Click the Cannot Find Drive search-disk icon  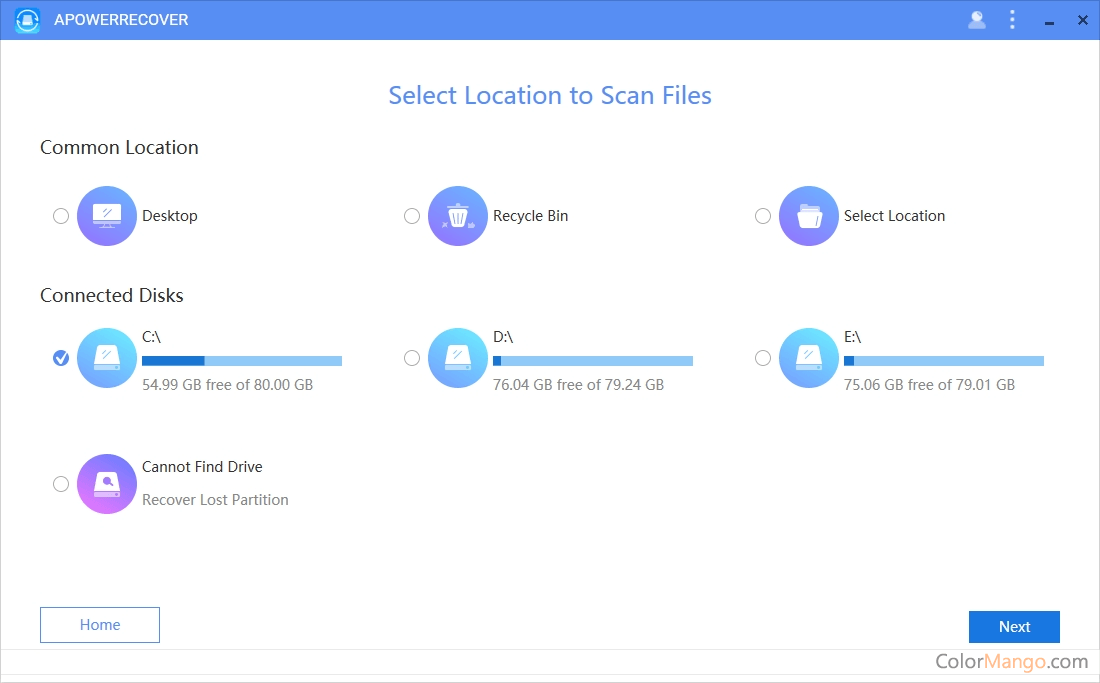coord(107,484)
